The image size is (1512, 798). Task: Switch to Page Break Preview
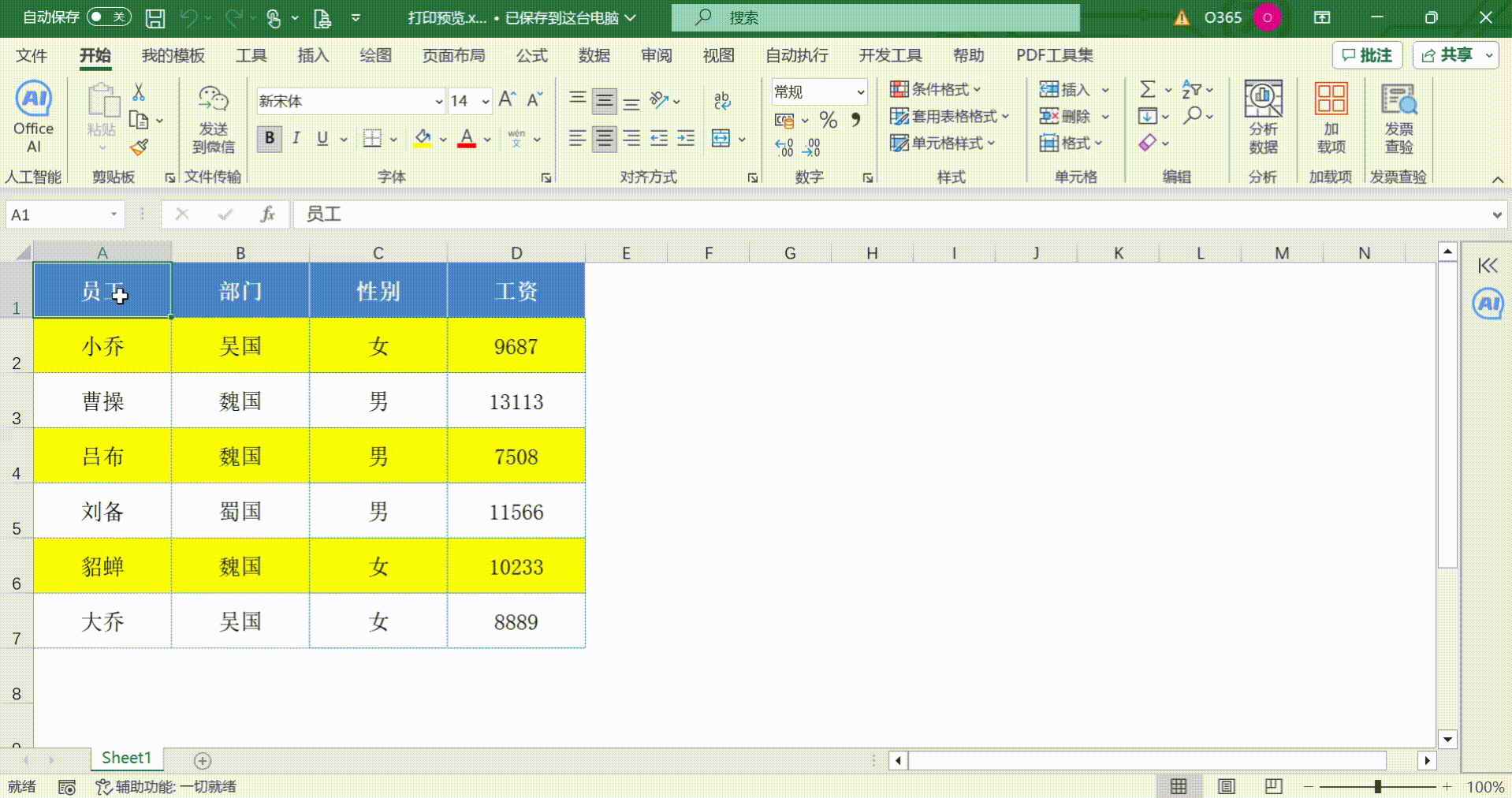[1273, 786]
